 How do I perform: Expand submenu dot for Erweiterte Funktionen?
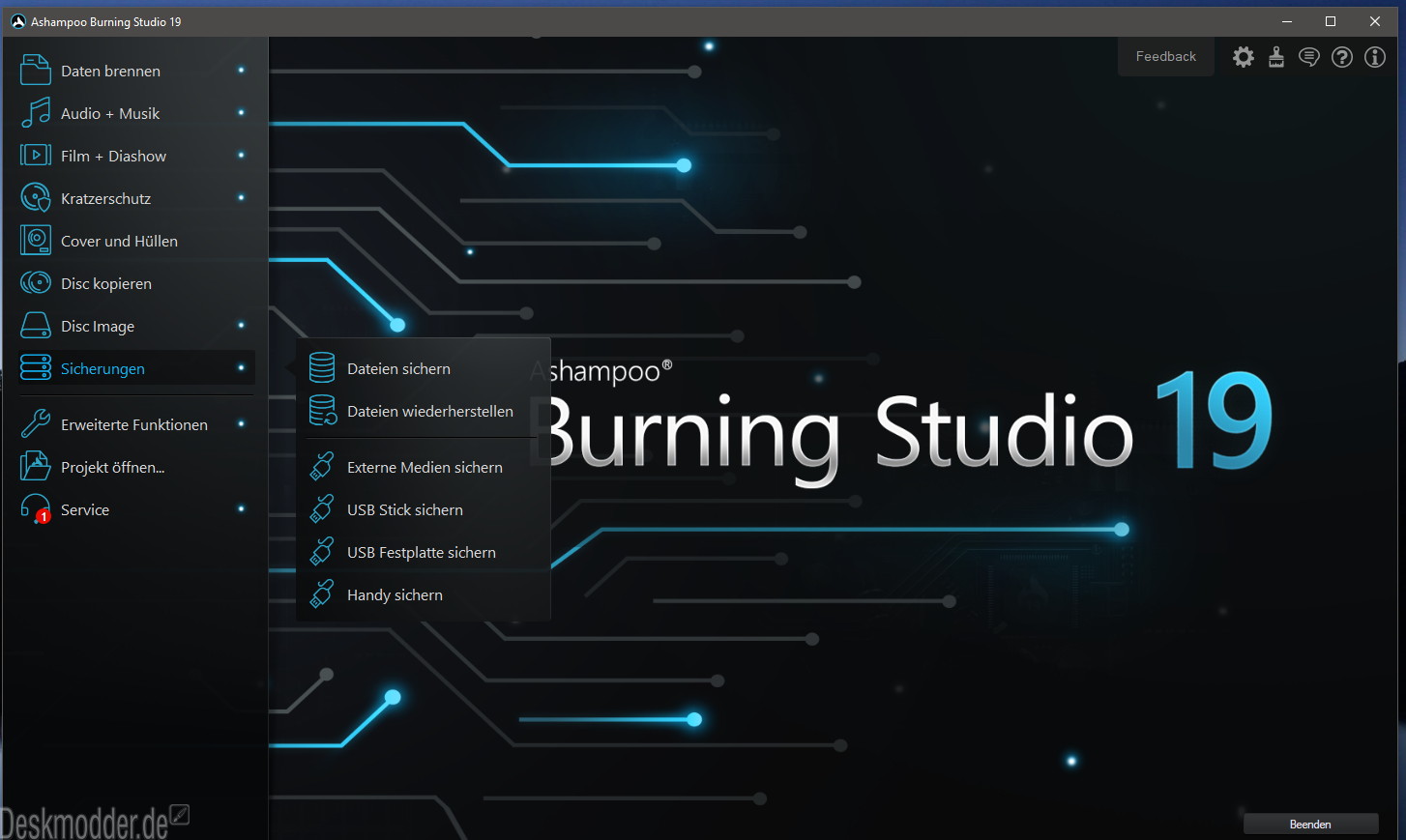[241, 423]
